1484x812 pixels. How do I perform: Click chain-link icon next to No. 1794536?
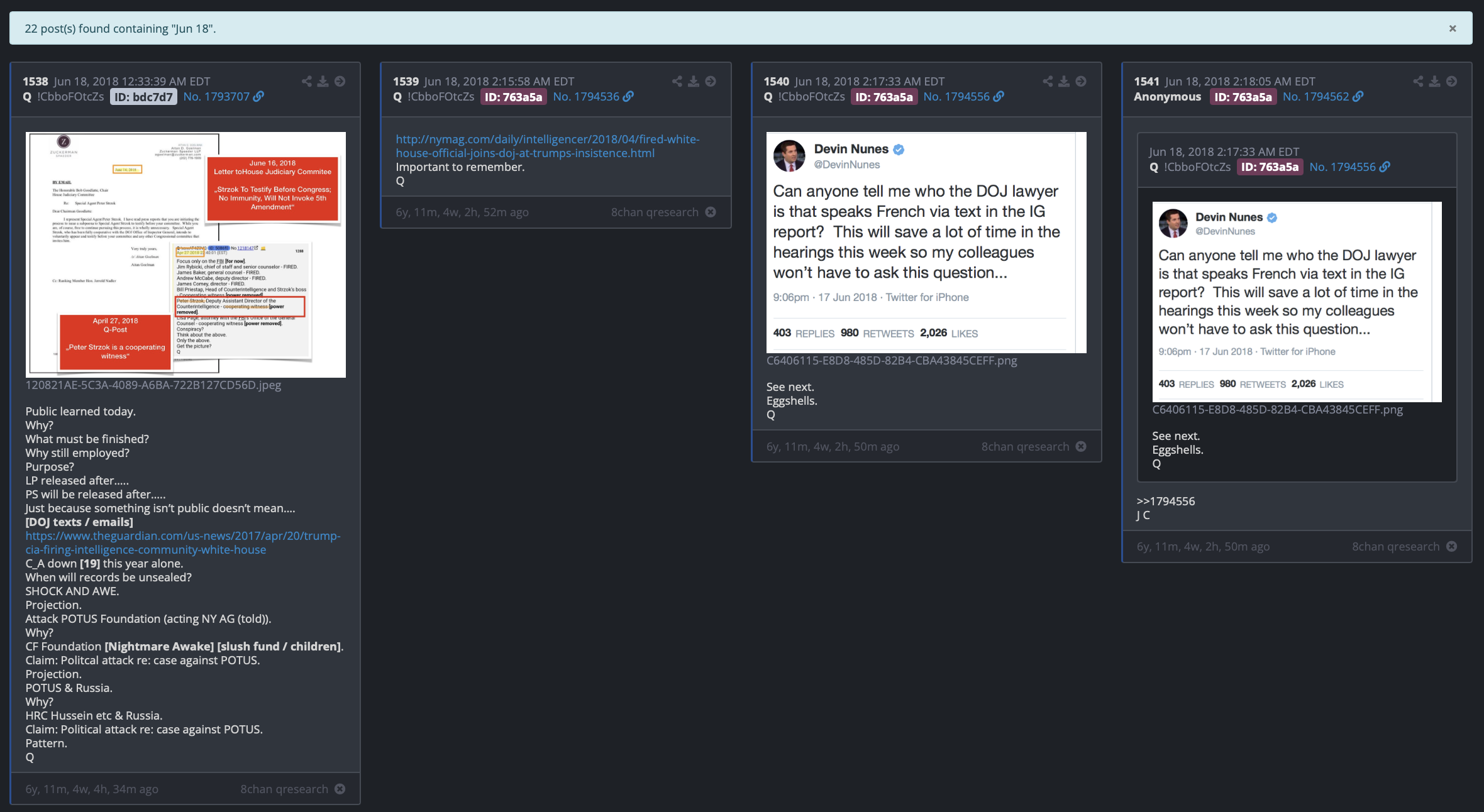tap(628, 96)
